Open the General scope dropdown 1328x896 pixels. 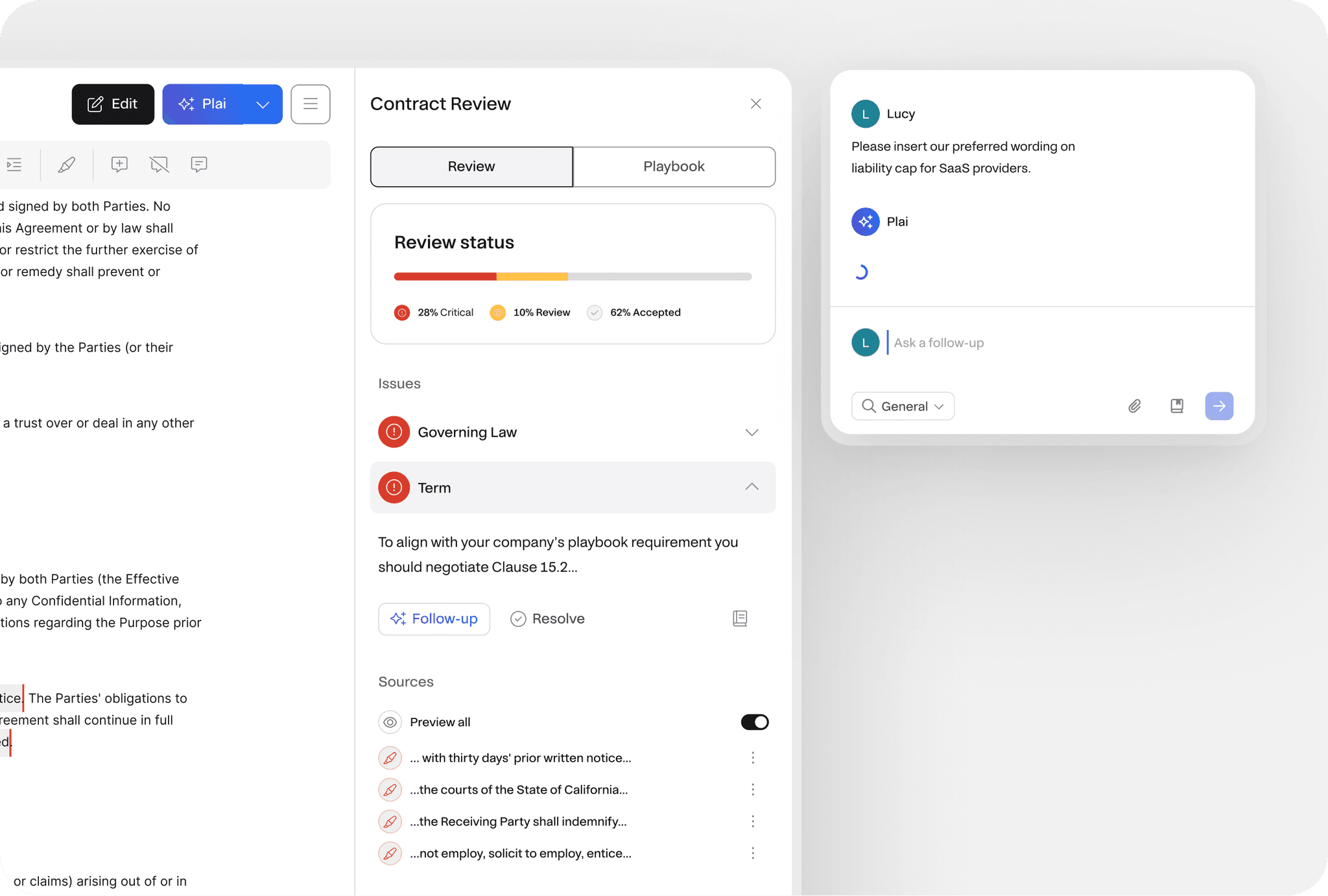(902, 406)
